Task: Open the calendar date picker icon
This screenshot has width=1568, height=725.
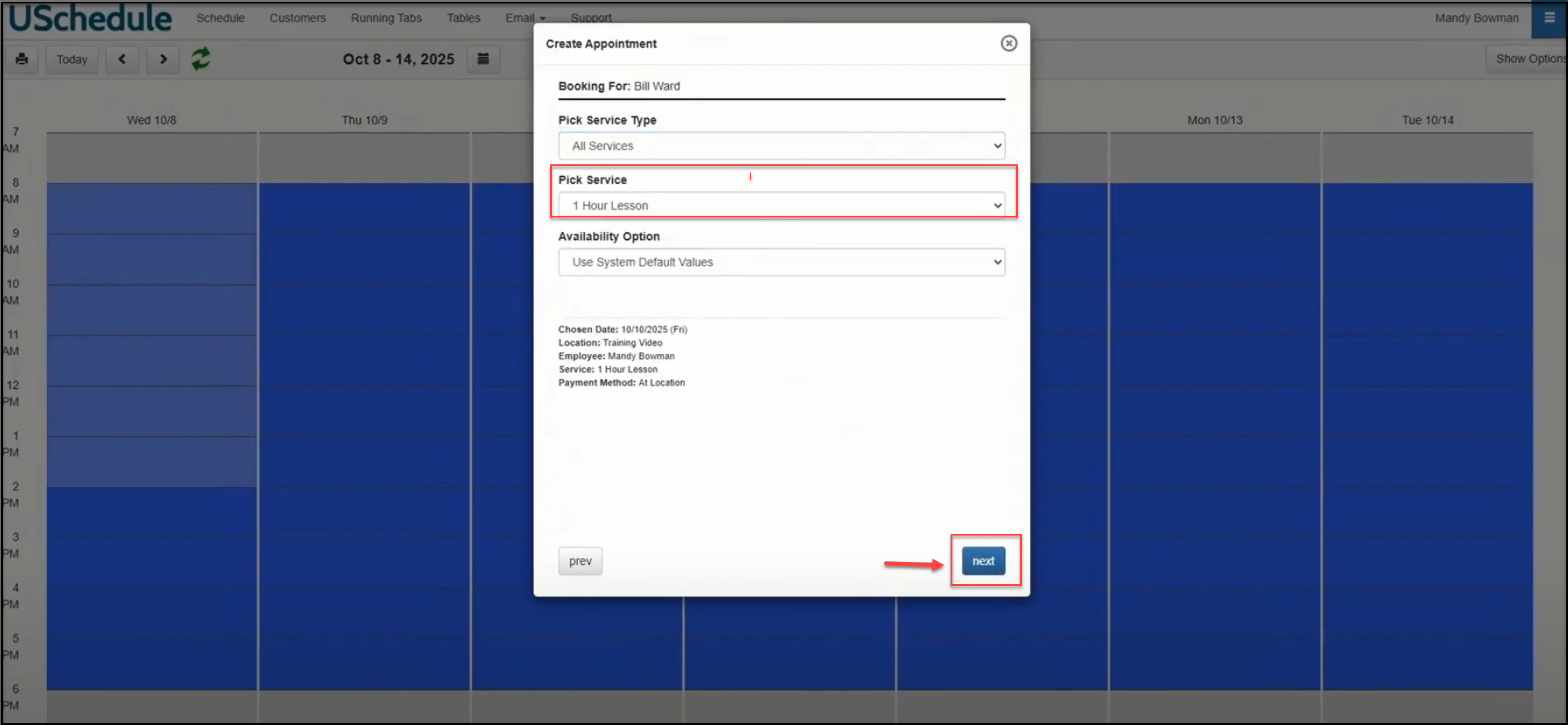Action: click(483, 59)
